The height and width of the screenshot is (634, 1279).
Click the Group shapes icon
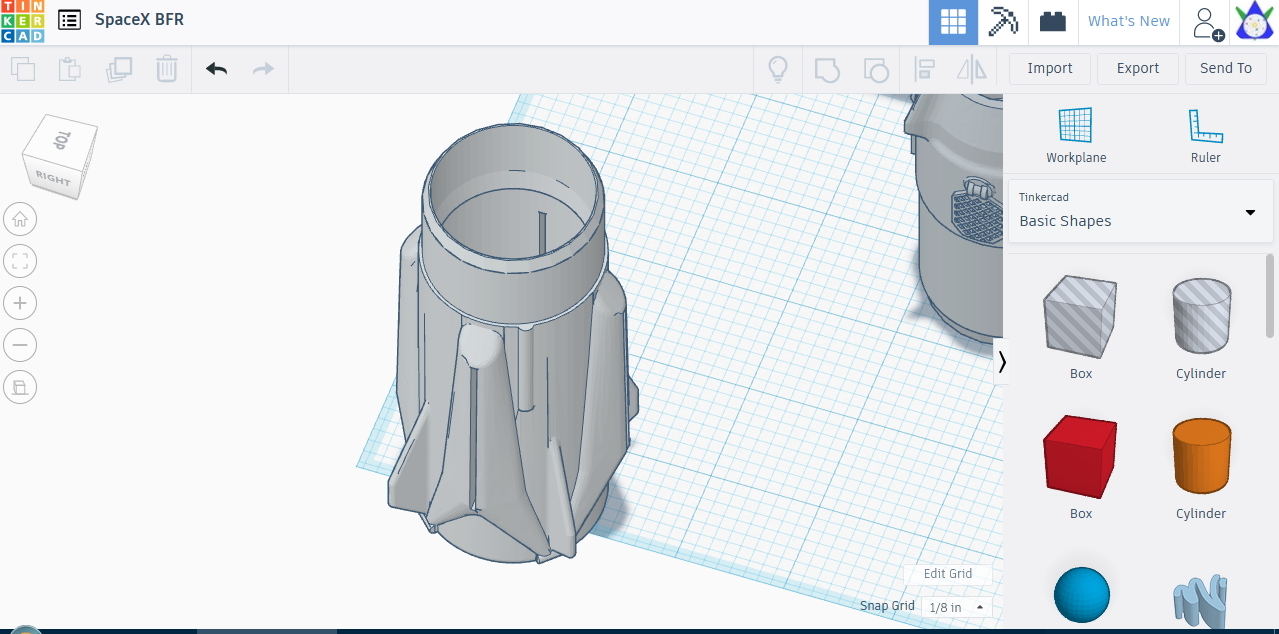(828, 68)
